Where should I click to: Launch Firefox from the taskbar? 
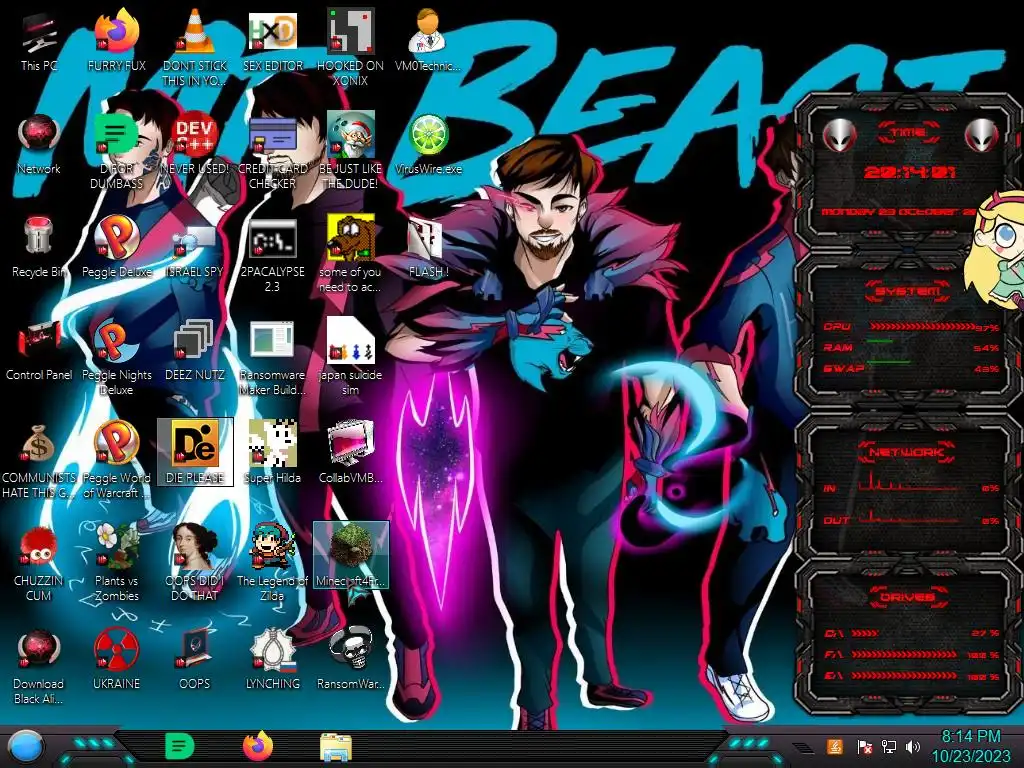point(258,746)
